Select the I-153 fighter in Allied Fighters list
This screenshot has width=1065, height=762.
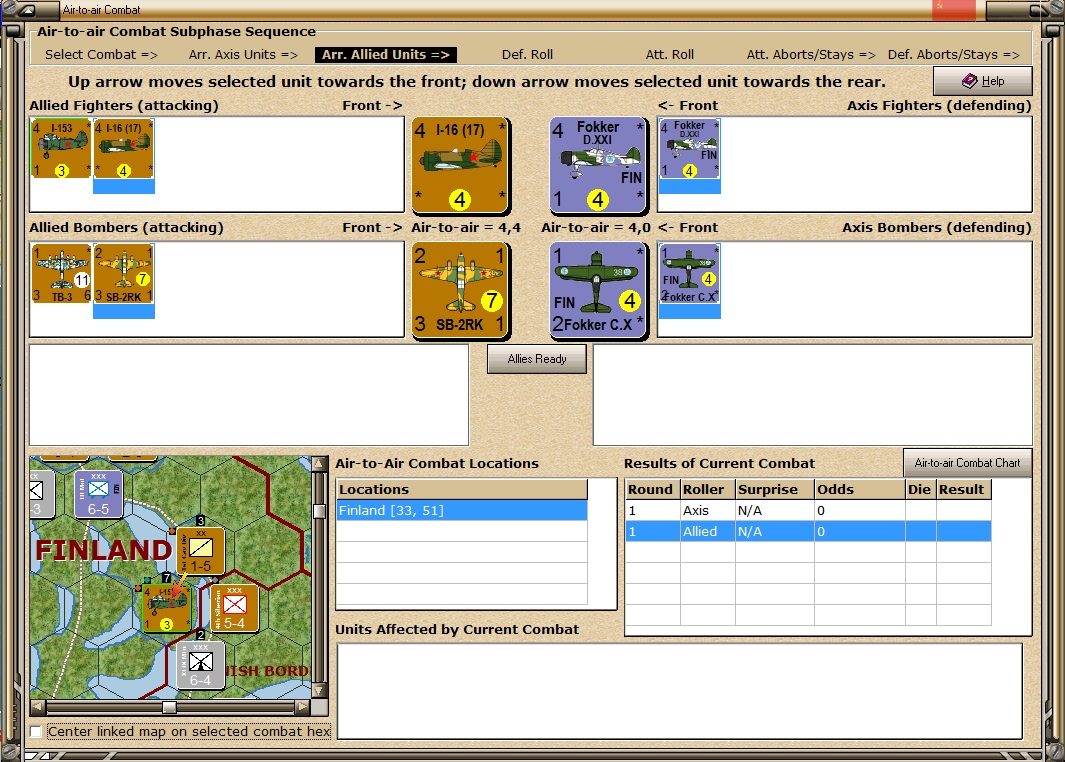[x=61, y=149]
